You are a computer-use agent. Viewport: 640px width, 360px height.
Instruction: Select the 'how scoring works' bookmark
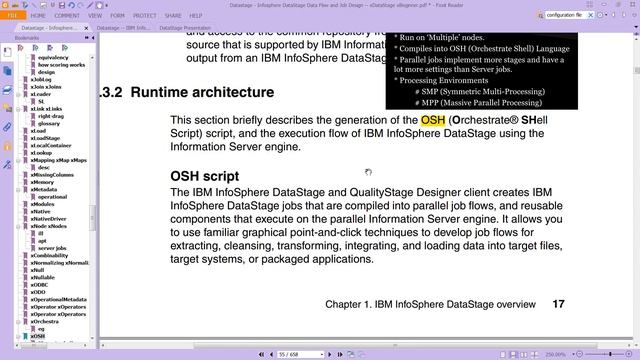coord(61,64)
